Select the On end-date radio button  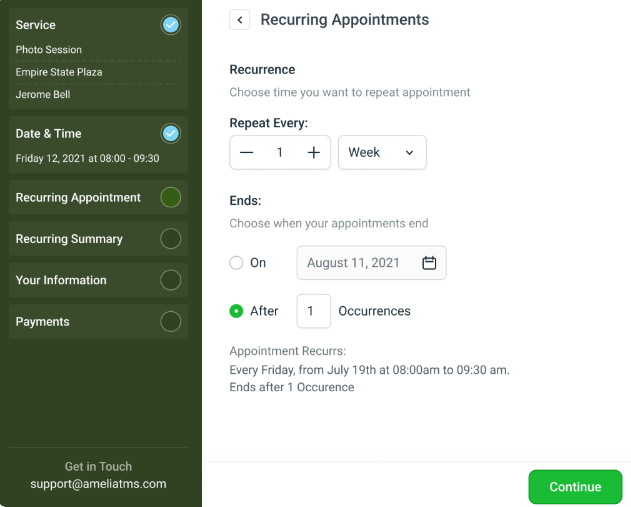[x=237, y=263]
